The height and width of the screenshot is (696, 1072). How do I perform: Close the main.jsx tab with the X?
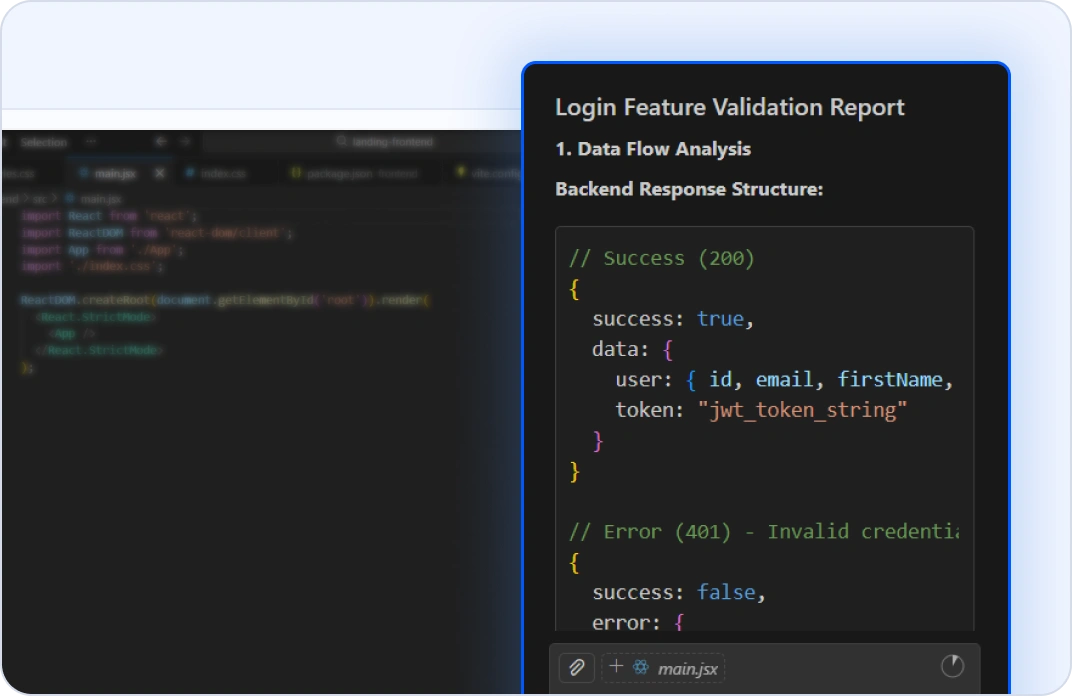tap(159, 173)
